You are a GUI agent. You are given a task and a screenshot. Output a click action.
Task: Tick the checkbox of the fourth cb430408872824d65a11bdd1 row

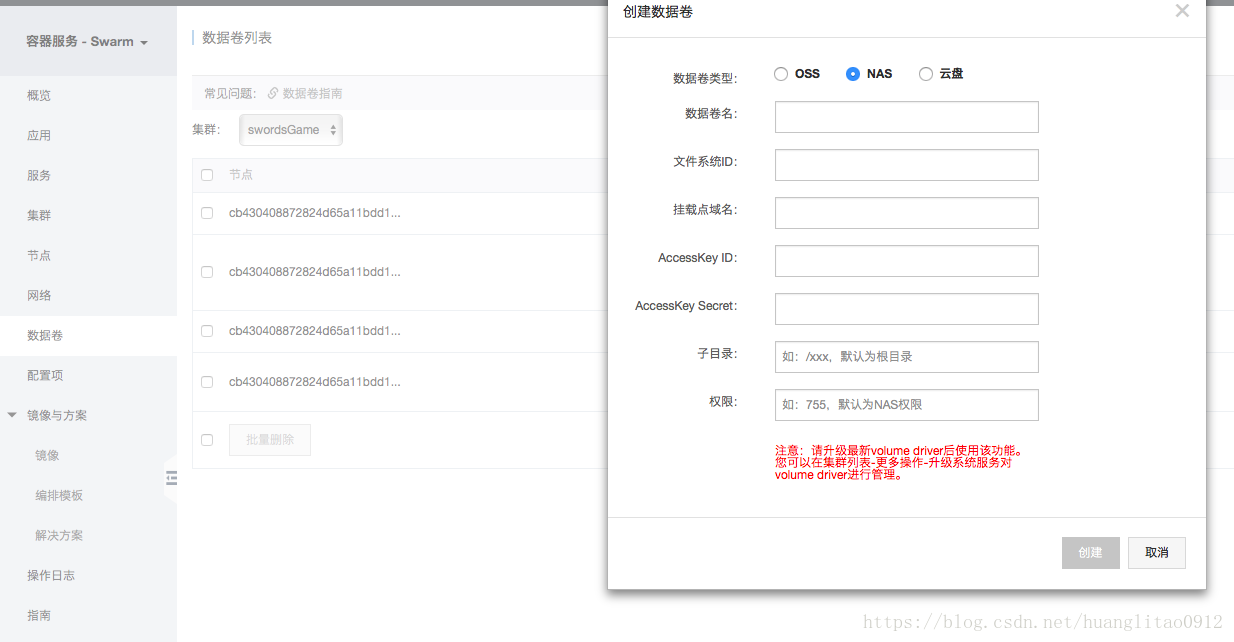[x=207, y=382]
